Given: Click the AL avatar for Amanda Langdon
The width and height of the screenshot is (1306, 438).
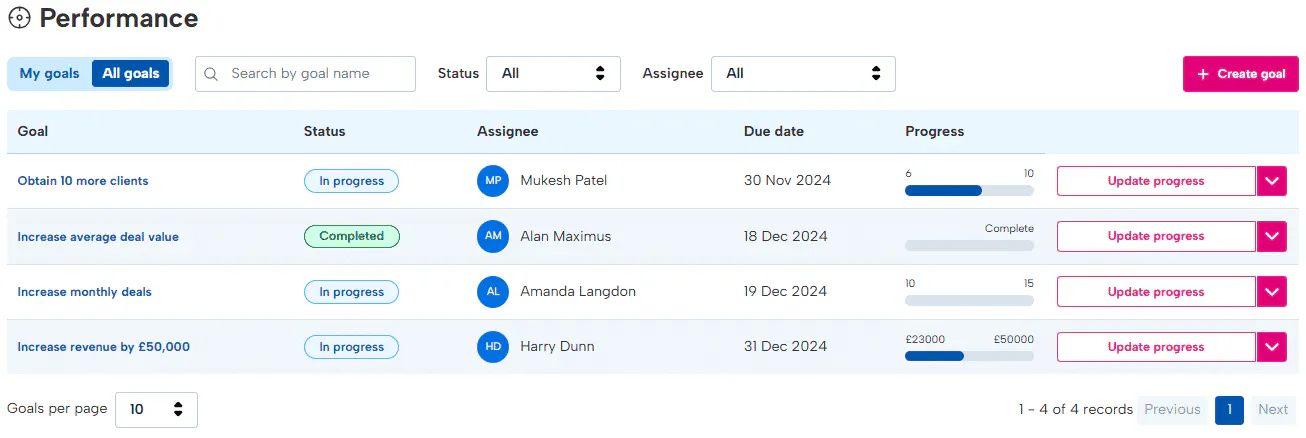Looking at the screenshot, I should tap(493, 292).
